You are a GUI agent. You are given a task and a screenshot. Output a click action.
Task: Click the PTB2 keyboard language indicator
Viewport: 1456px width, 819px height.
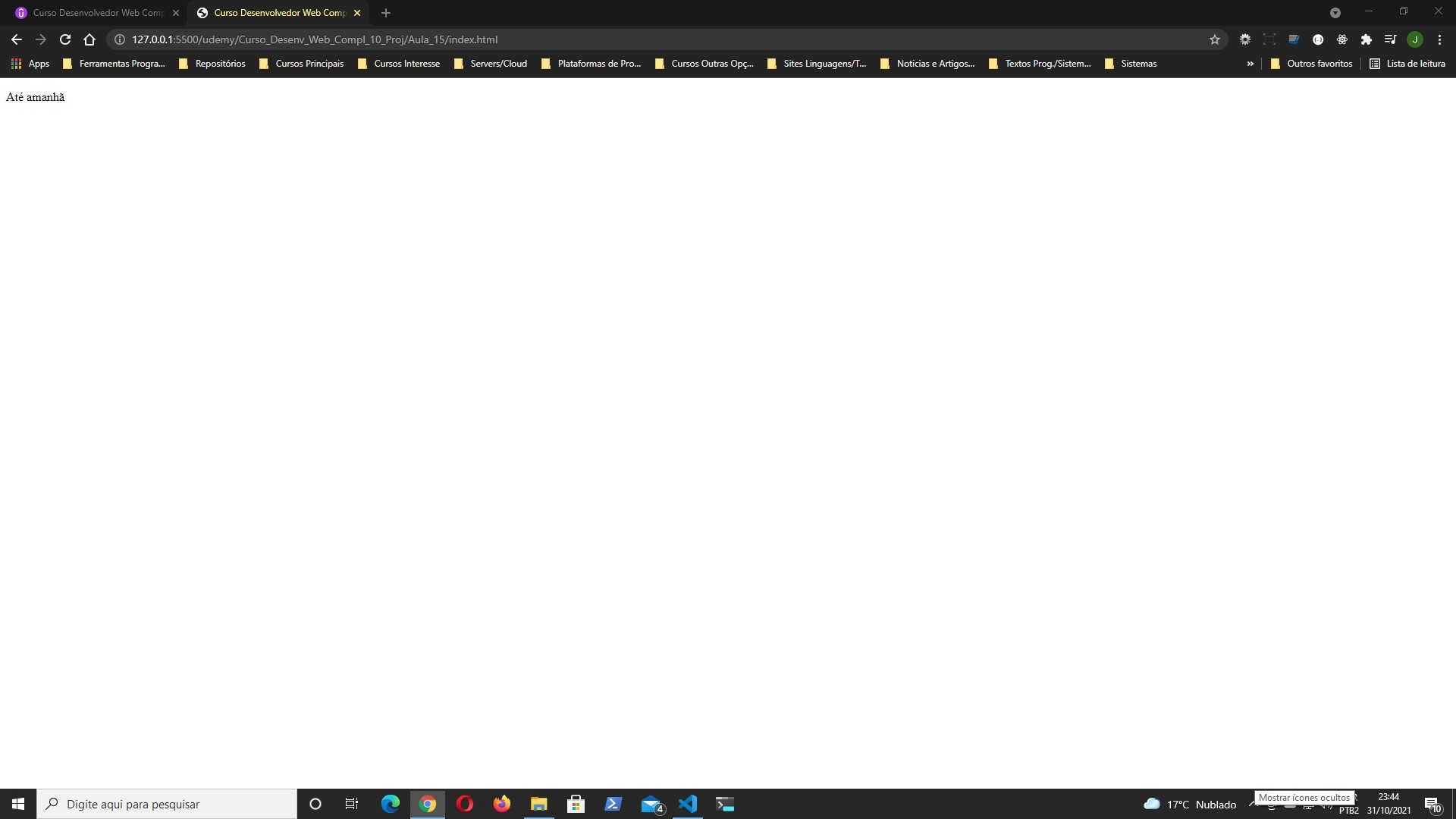pos(1348,811)
